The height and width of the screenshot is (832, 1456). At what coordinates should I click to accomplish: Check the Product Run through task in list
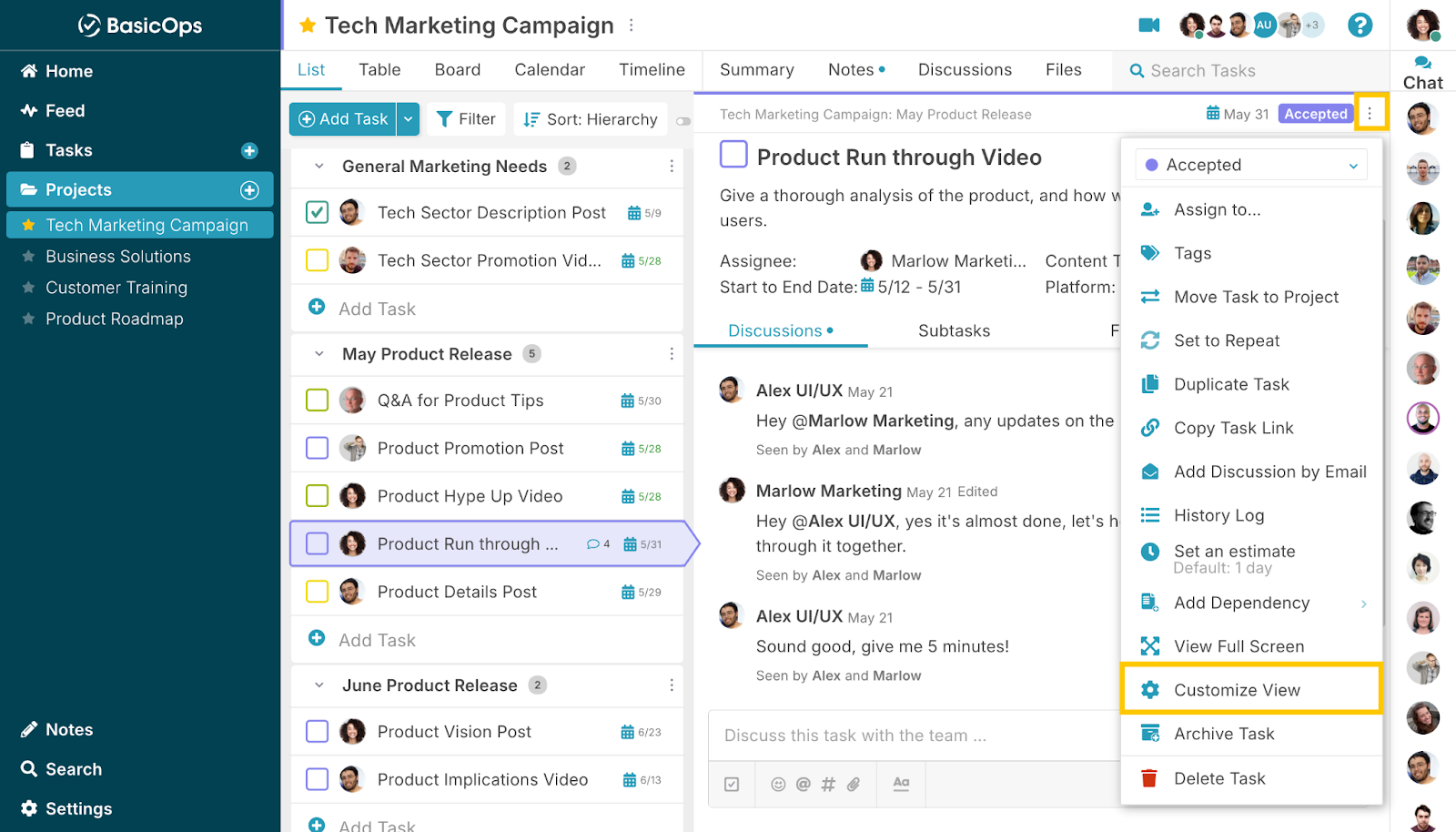[317, 543]
